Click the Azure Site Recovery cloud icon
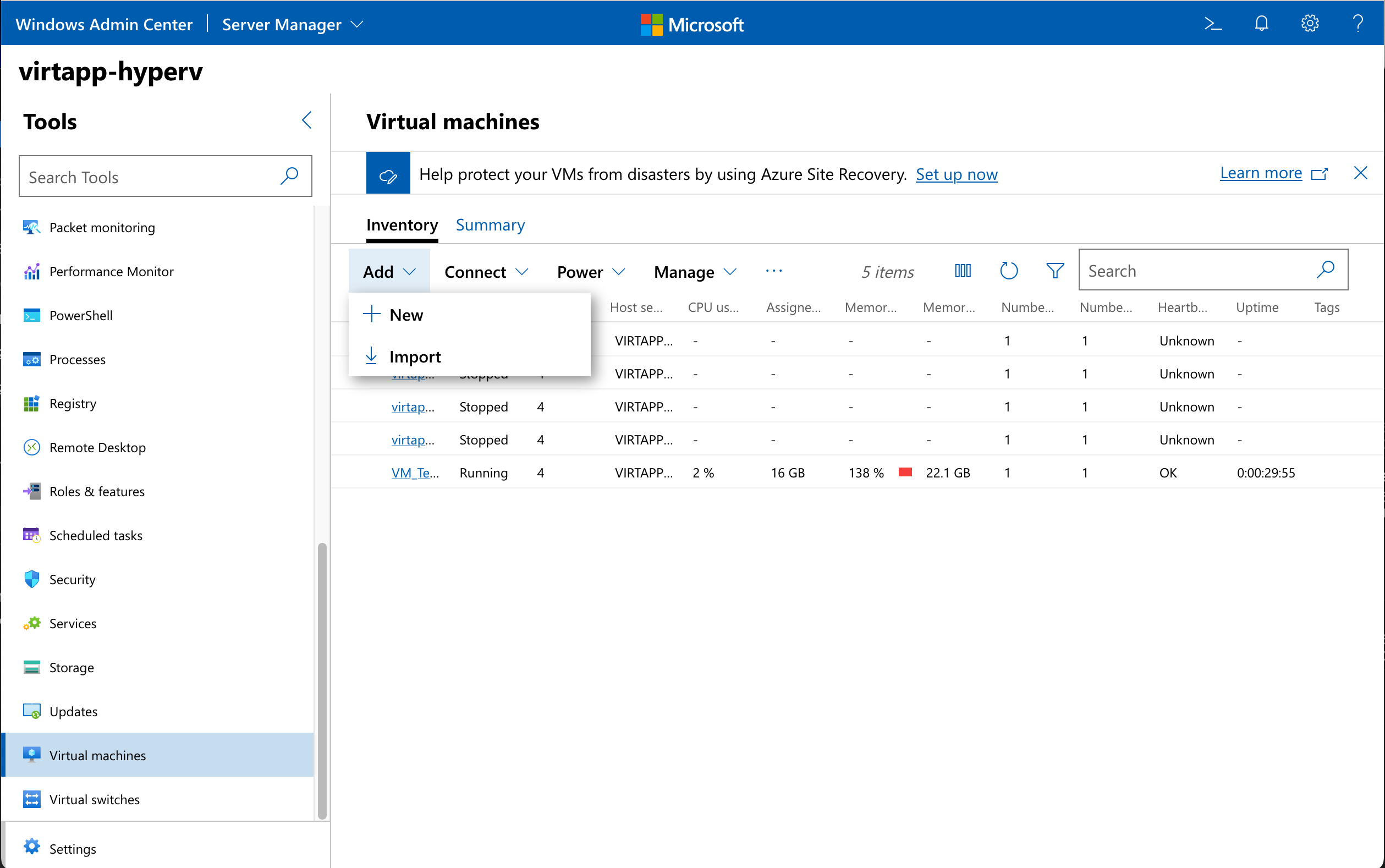This screenshot has height=868, width=1385. point(388,173)
